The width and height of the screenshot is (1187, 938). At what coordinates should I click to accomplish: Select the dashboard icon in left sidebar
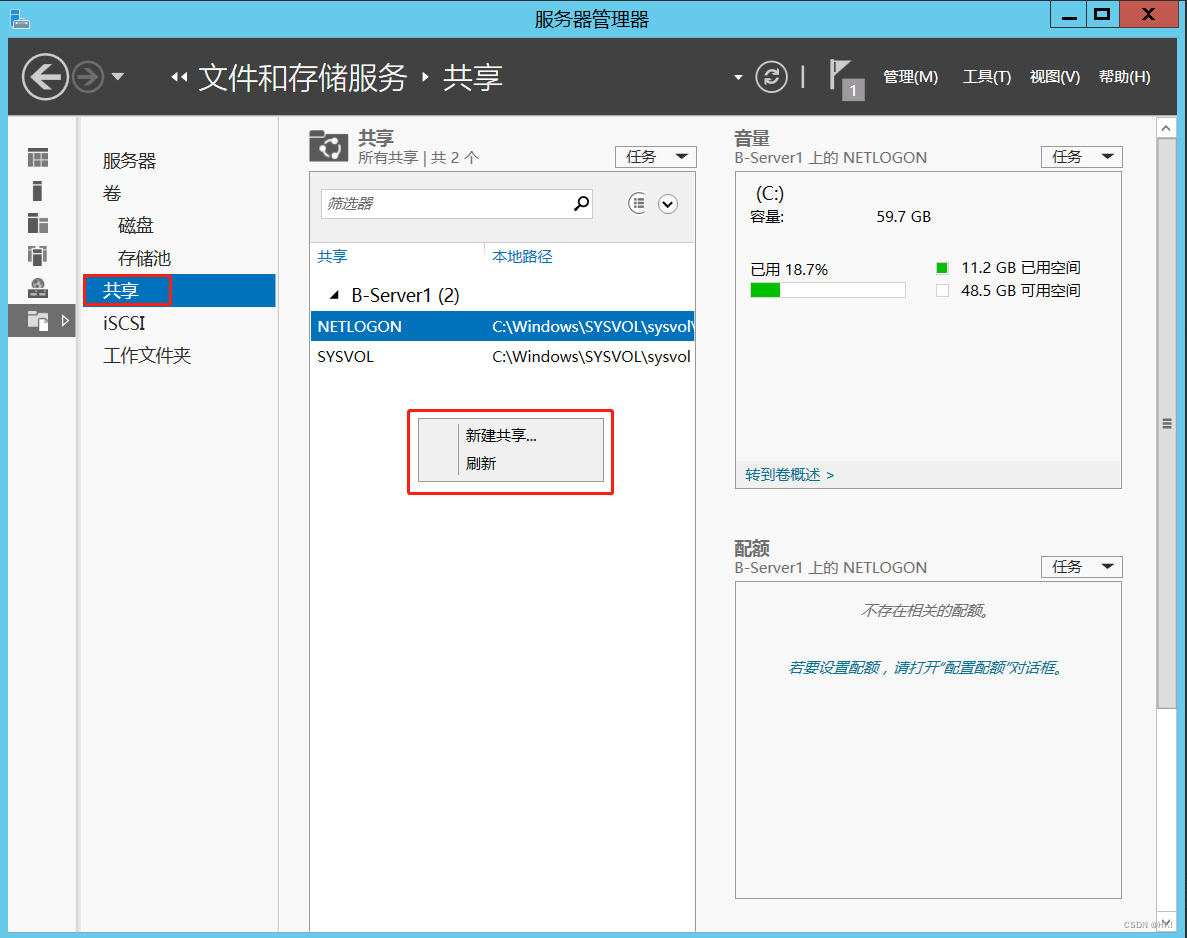coord(38,157)
